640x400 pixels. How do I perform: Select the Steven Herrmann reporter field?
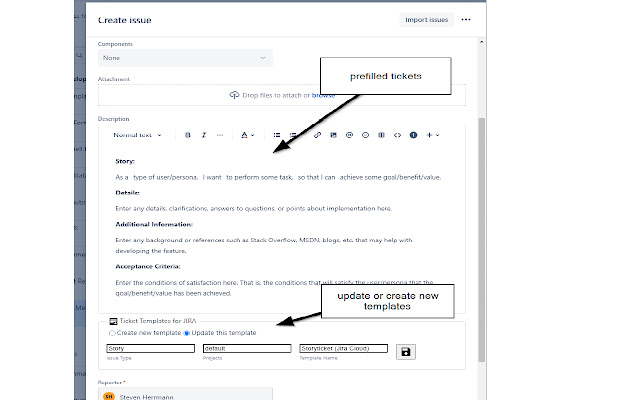(185, 394)
